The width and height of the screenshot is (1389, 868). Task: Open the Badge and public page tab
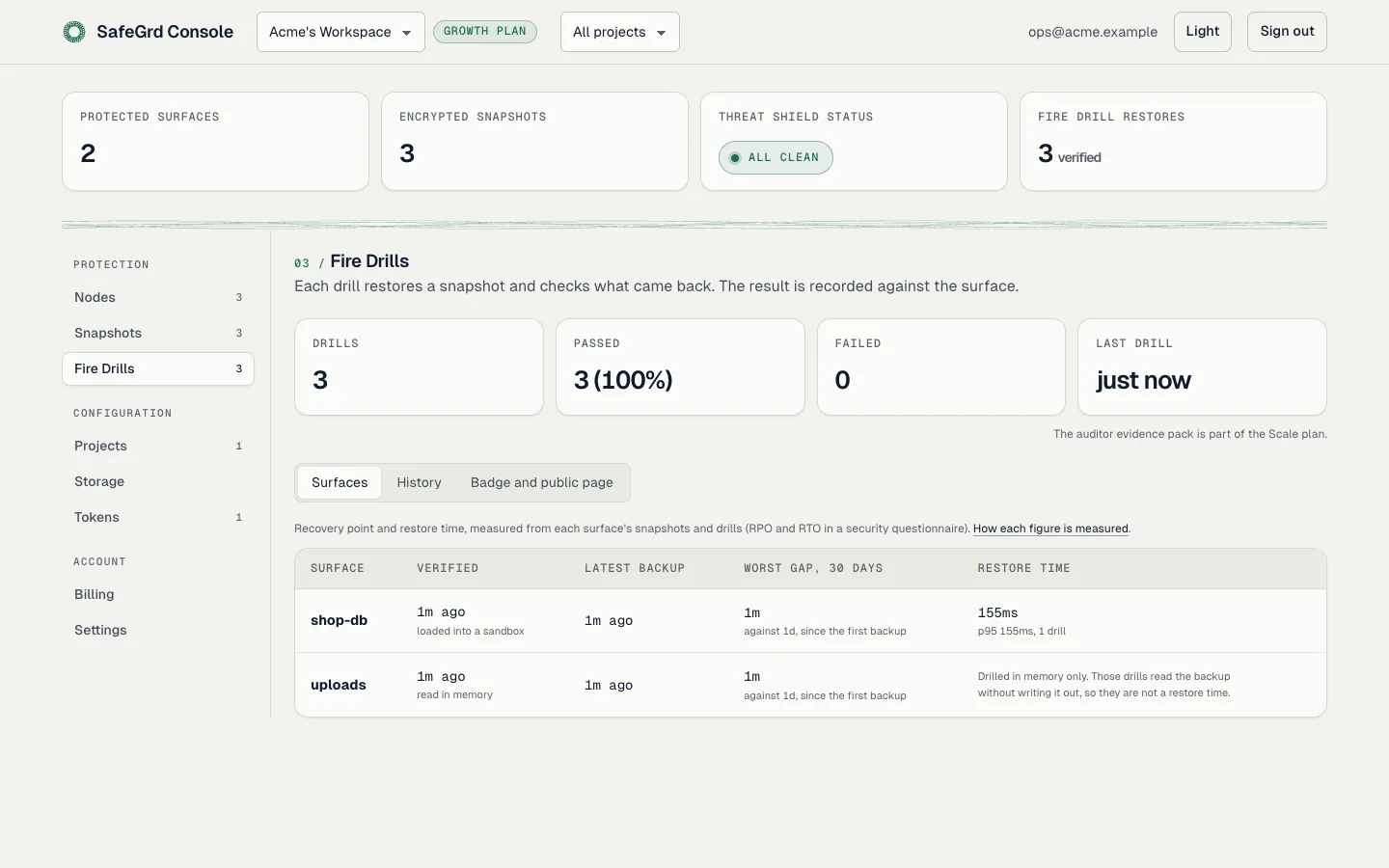[x=542, y=482]
